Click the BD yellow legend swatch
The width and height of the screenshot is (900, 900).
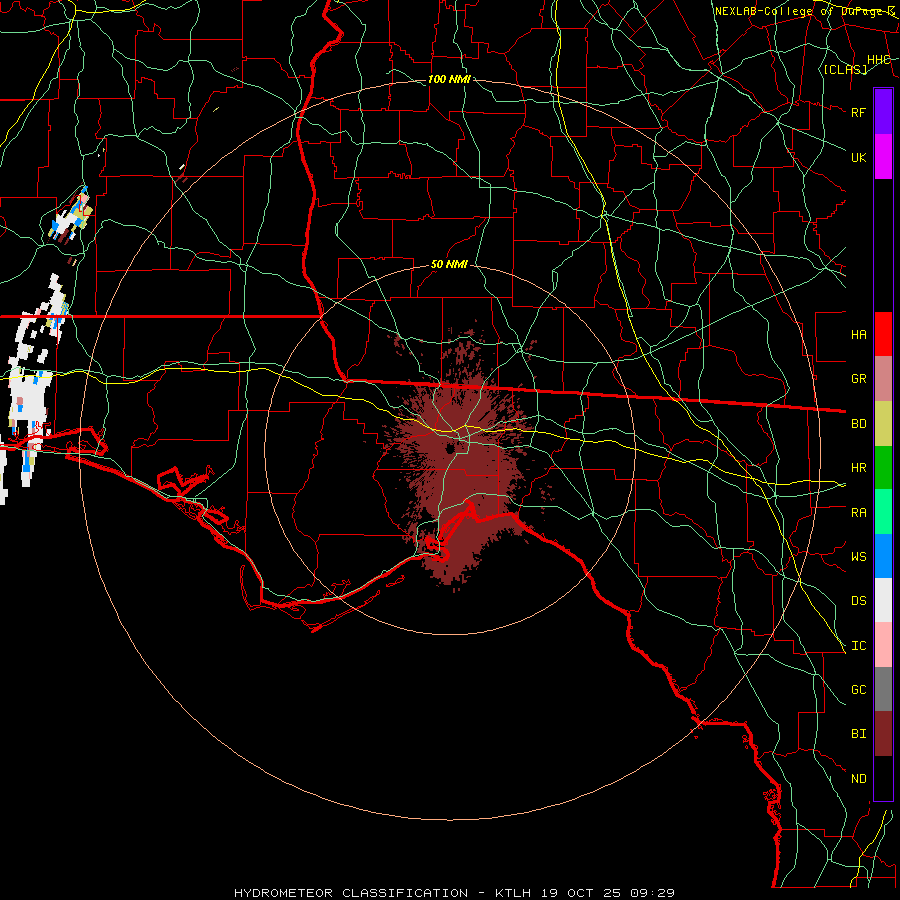pyautogui.click(x=883, y=424)
